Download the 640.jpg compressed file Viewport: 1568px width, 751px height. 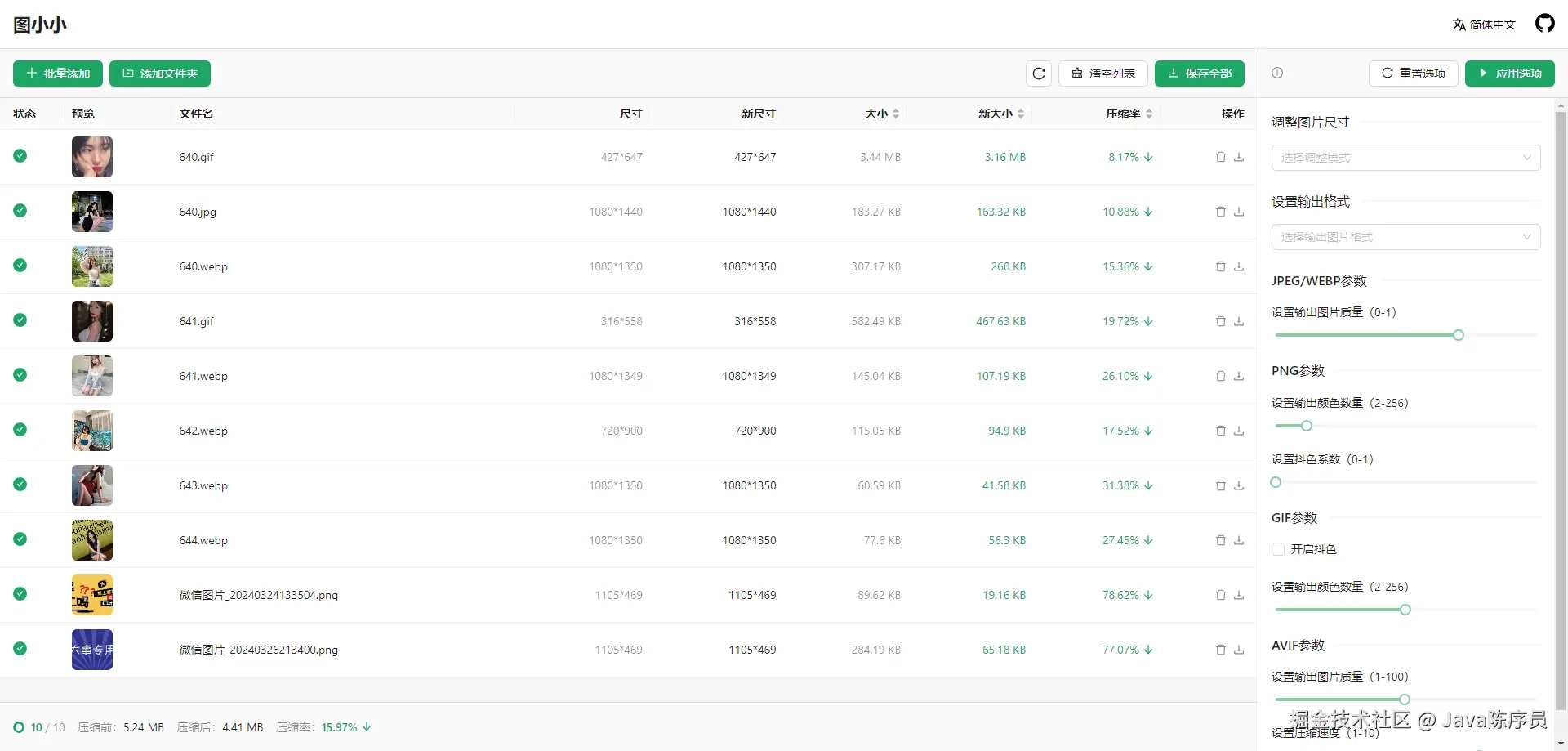pos(1239,212)
